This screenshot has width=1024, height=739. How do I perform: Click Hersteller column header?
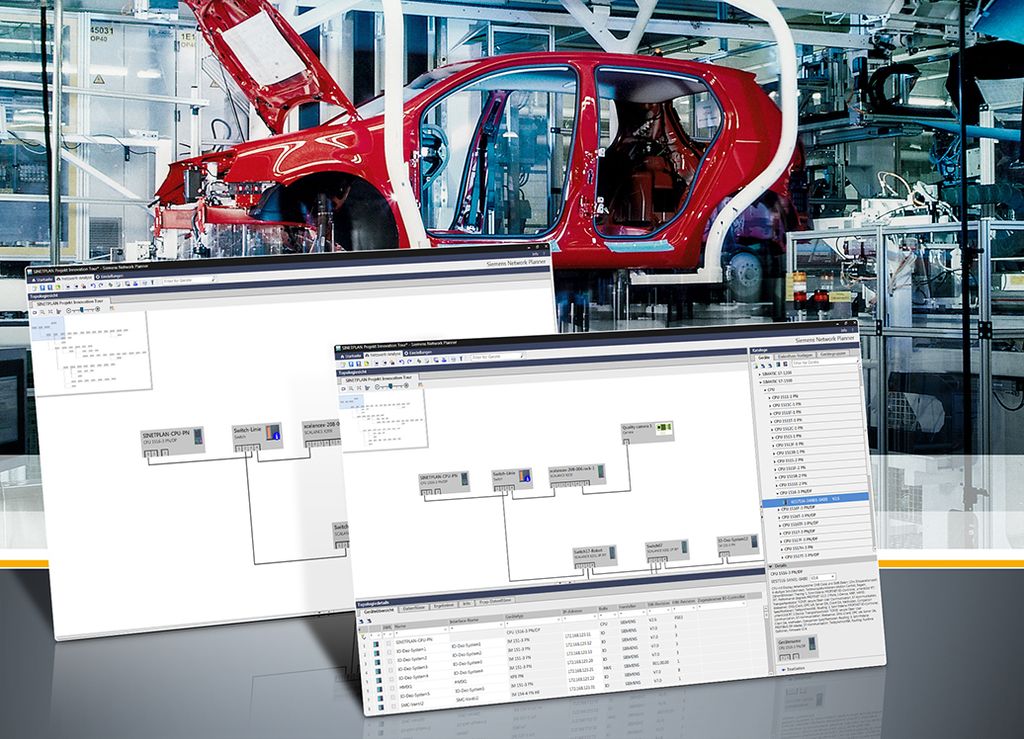(632, 607)
